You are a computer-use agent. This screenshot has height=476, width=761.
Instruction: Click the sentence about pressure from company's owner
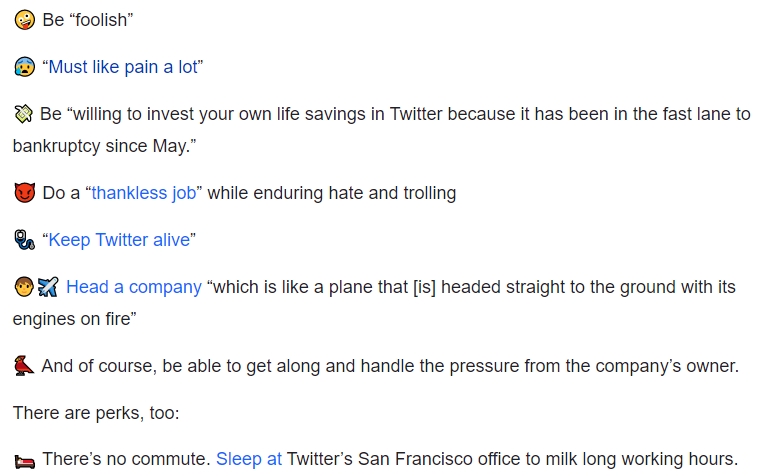390,366
